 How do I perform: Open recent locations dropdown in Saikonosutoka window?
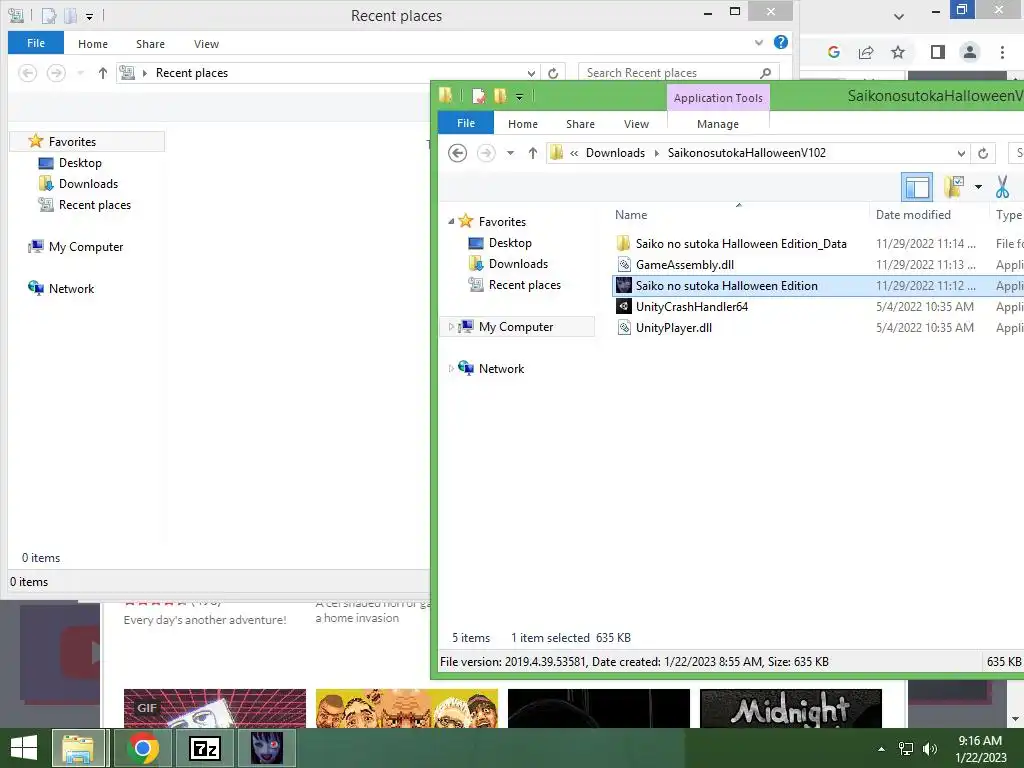click(511, 153)
